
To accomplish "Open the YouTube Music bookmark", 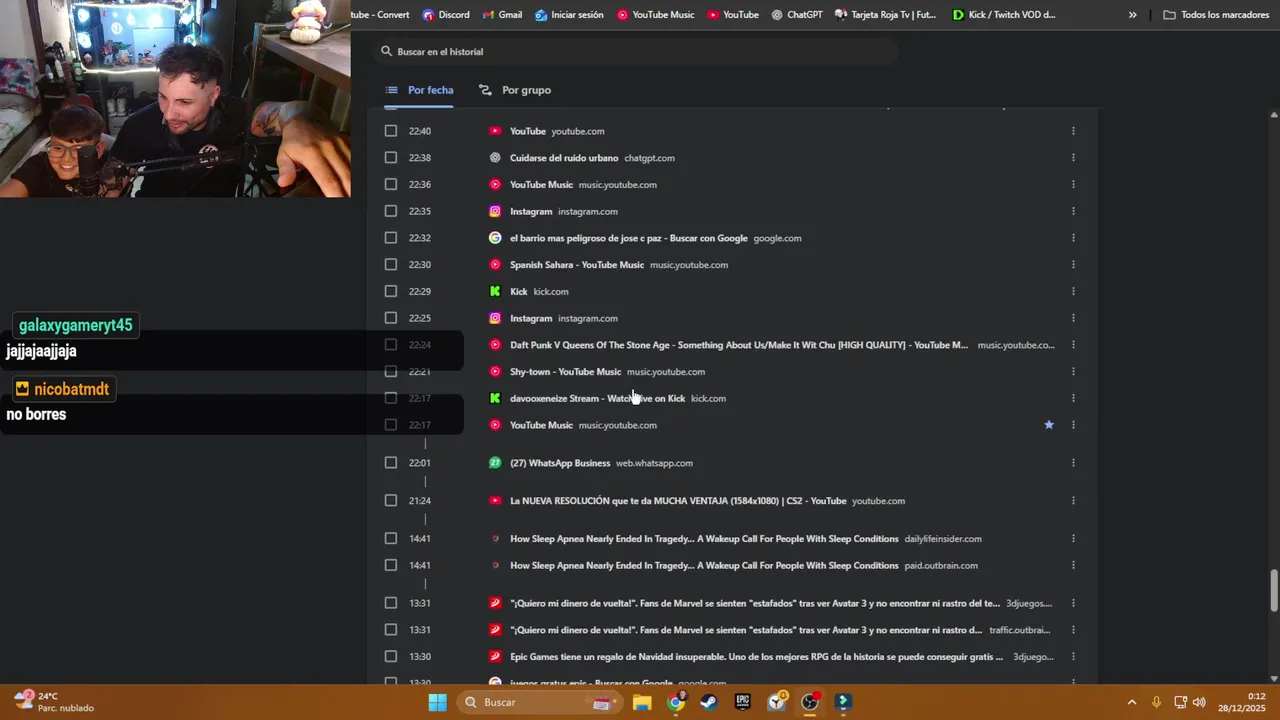I will (x=656, y=15).
